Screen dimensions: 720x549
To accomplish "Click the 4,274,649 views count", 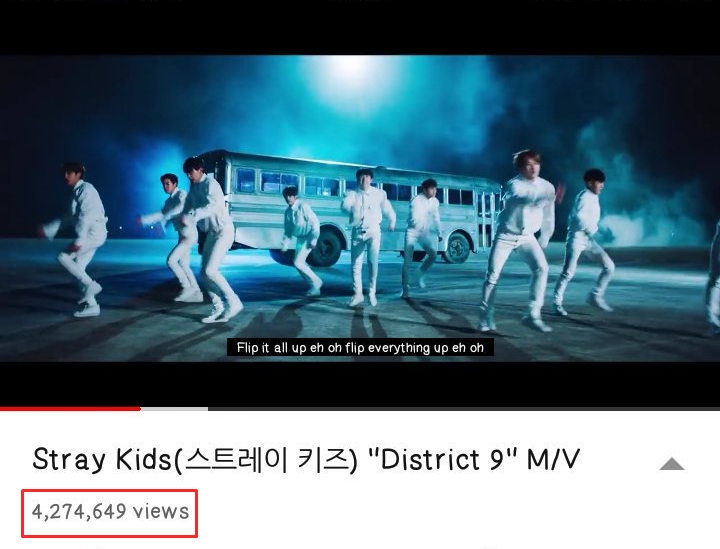I will click(x=110, y=512).
